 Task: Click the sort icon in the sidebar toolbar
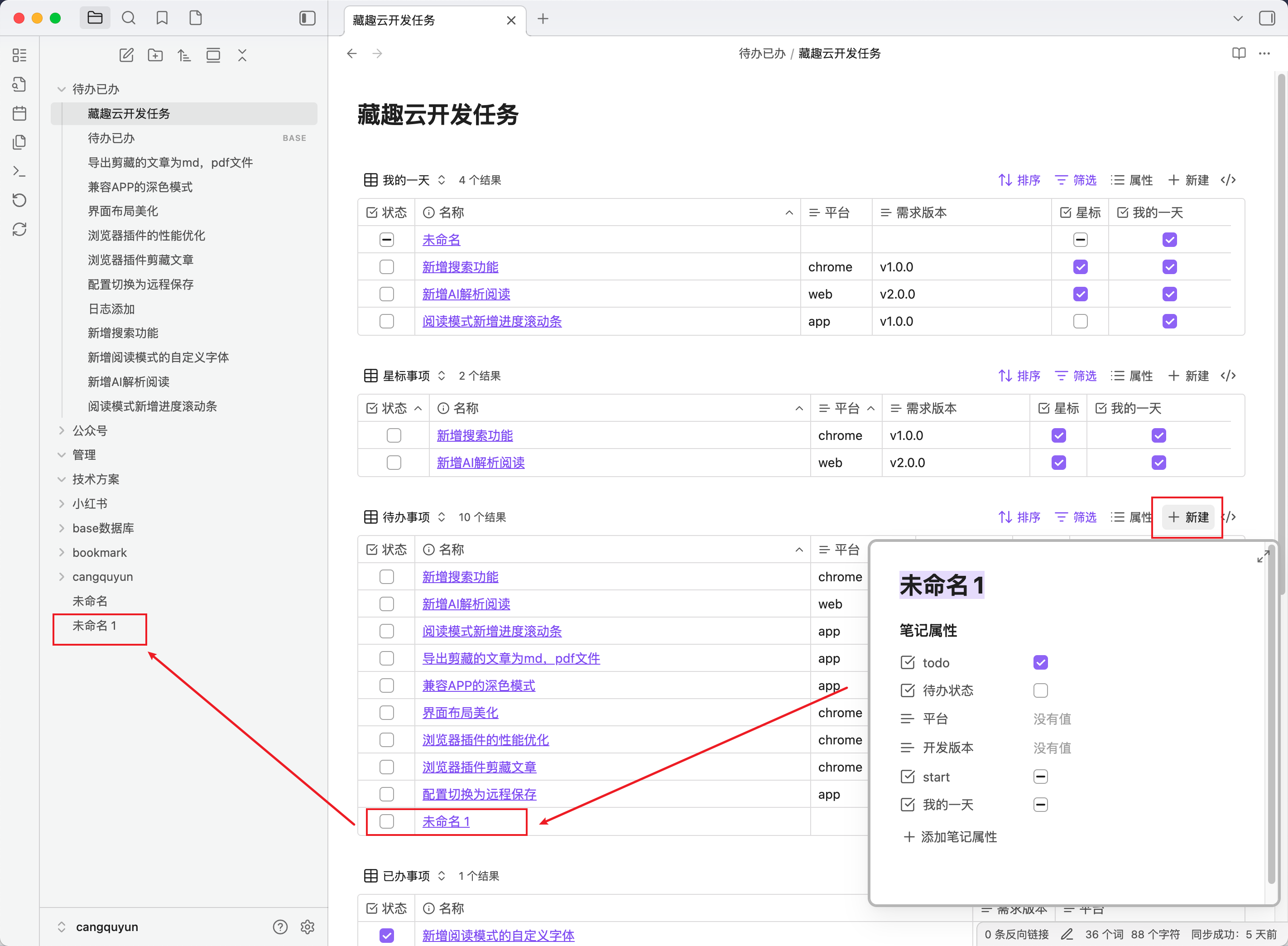tap(184, 55)
